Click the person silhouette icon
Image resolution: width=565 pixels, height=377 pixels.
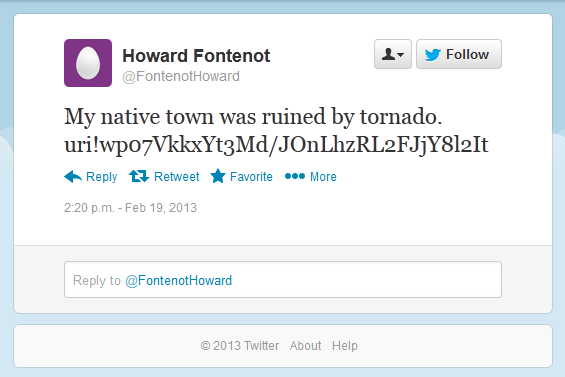pos(388,54)
